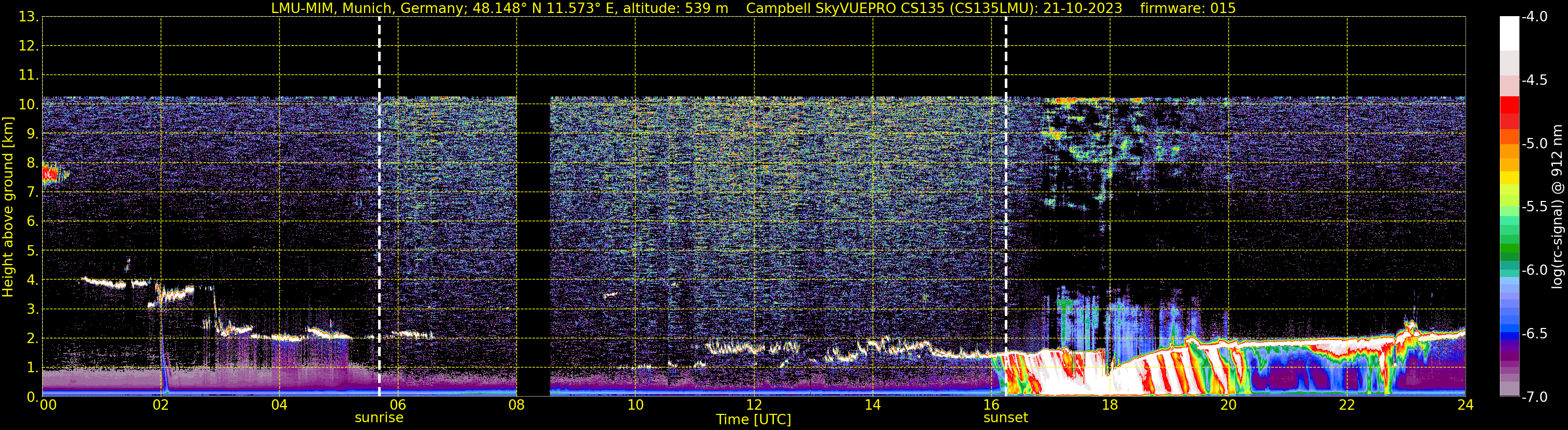Click the 'Time [UTC]' axis label
The height and width of the screenshot is (430, 1568).
[754, 420]
